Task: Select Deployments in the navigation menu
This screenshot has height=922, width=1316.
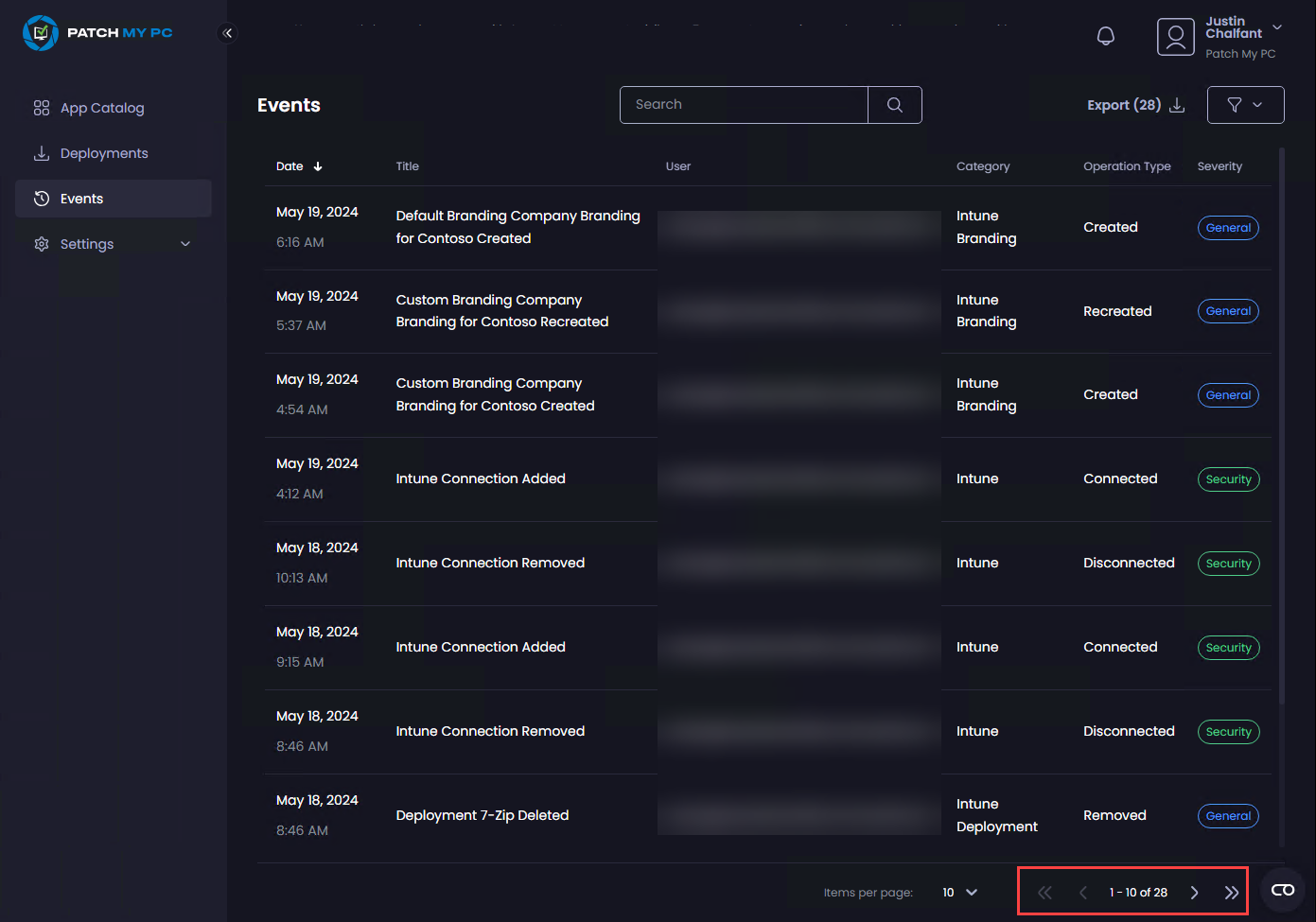Action: pyautogui.click(x=103, y=152)
